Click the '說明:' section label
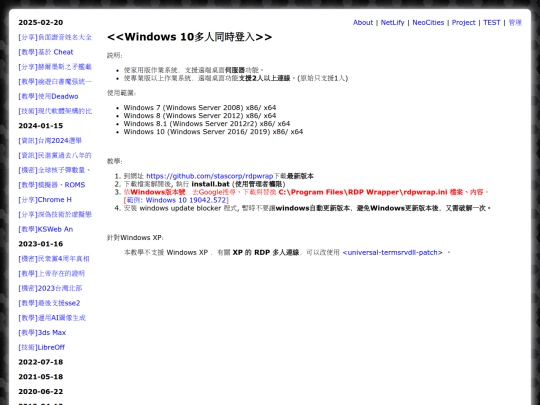540x405 pixels. [x=115, y=55]
